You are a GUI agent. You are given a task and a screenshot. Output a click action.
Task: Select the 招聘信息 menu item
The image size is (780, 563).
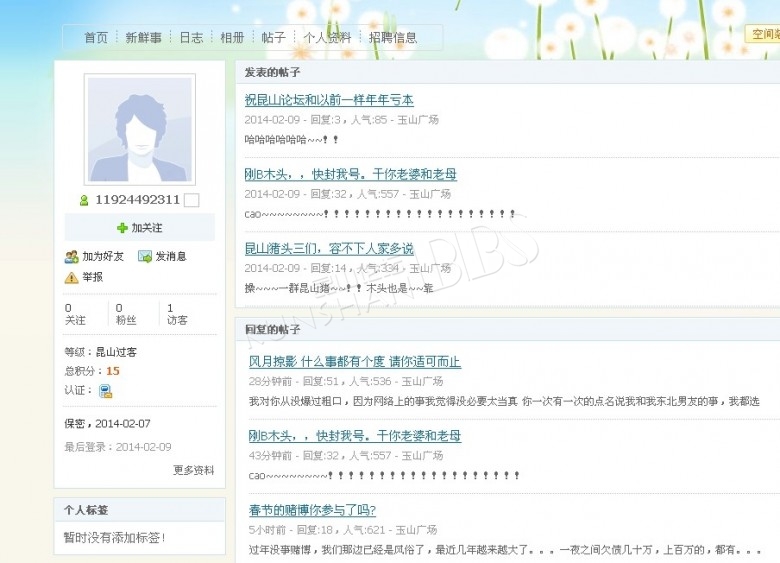point(392,37)
